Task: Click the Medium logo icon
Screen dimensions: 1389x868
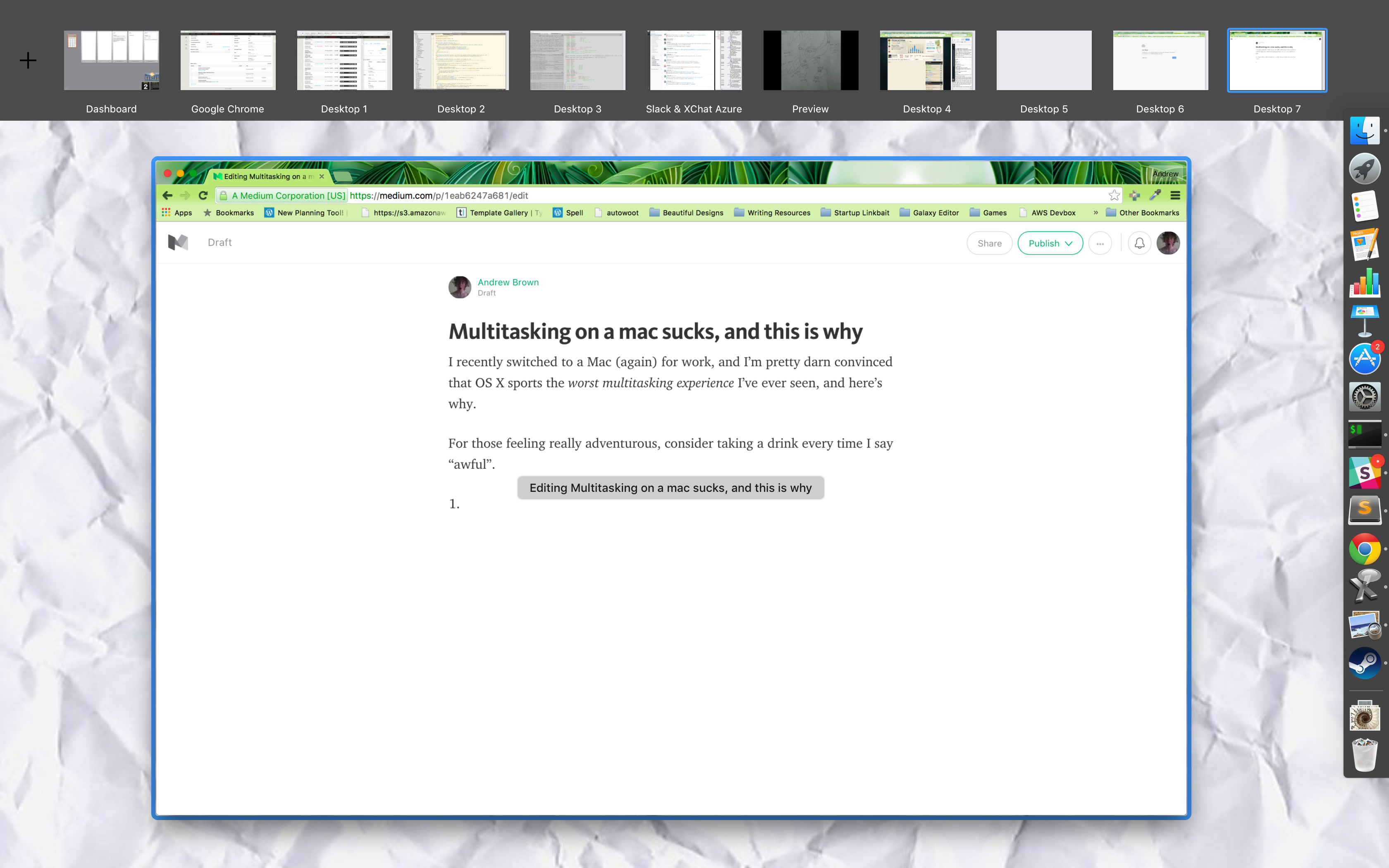Action: (178, 243)
